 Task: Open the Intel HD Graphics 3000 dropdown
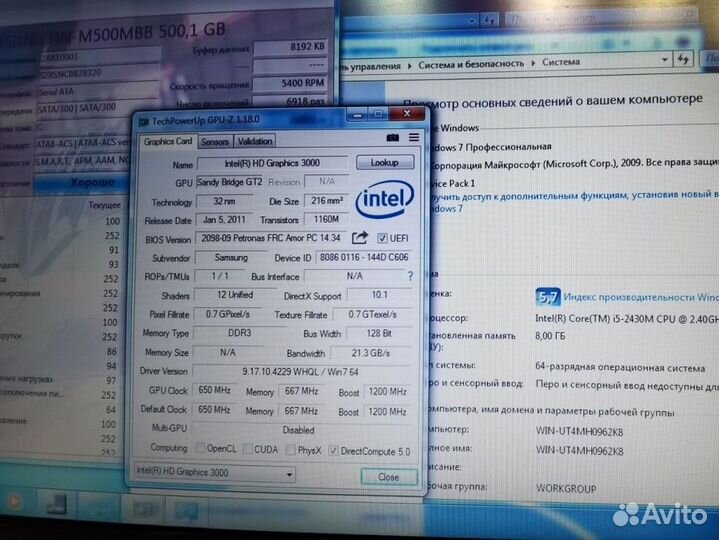[214, 473]
